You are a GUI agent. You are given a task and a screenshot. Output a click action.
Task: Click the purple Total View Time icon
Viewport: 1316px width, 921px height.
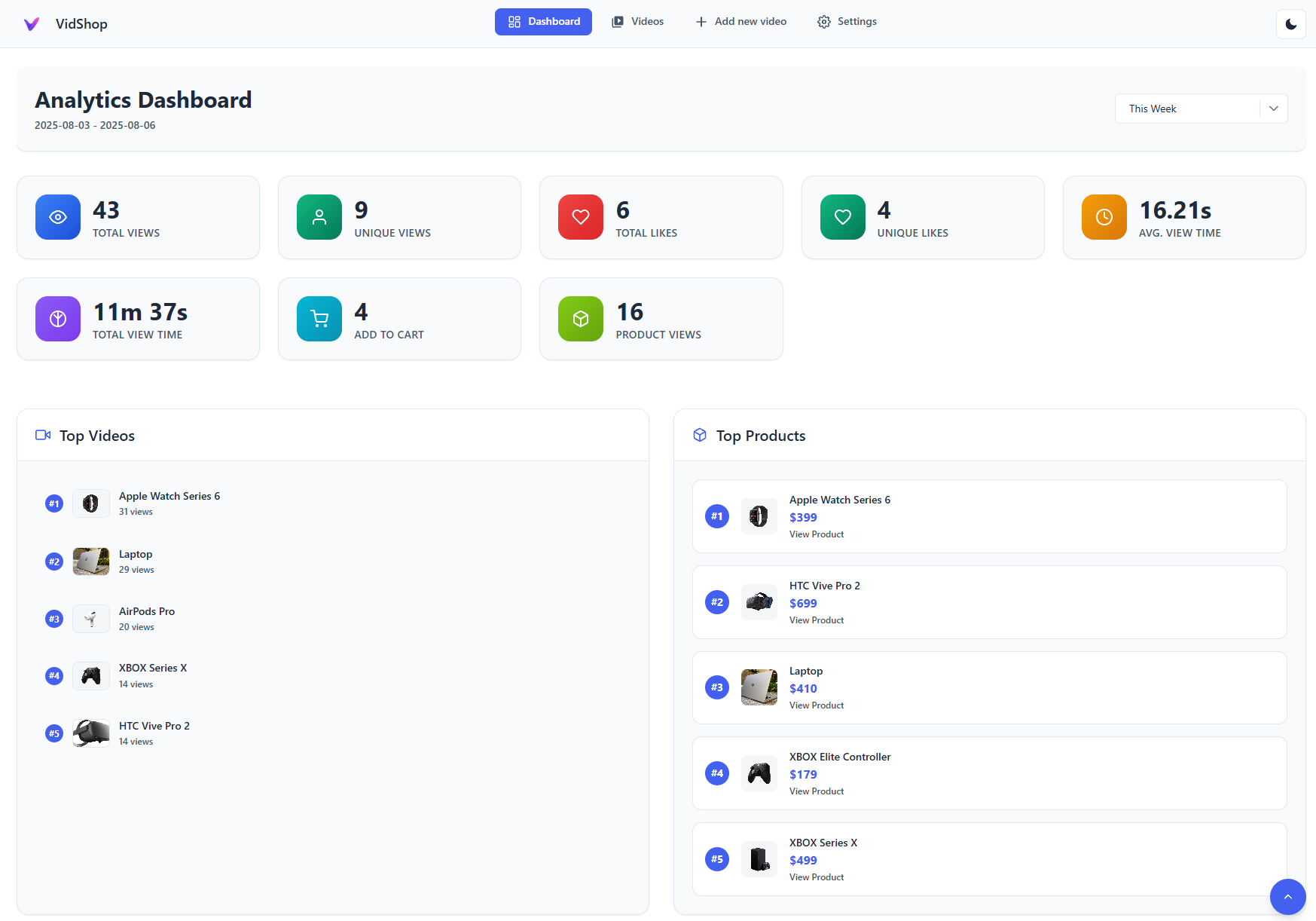(x=58, y=319)
